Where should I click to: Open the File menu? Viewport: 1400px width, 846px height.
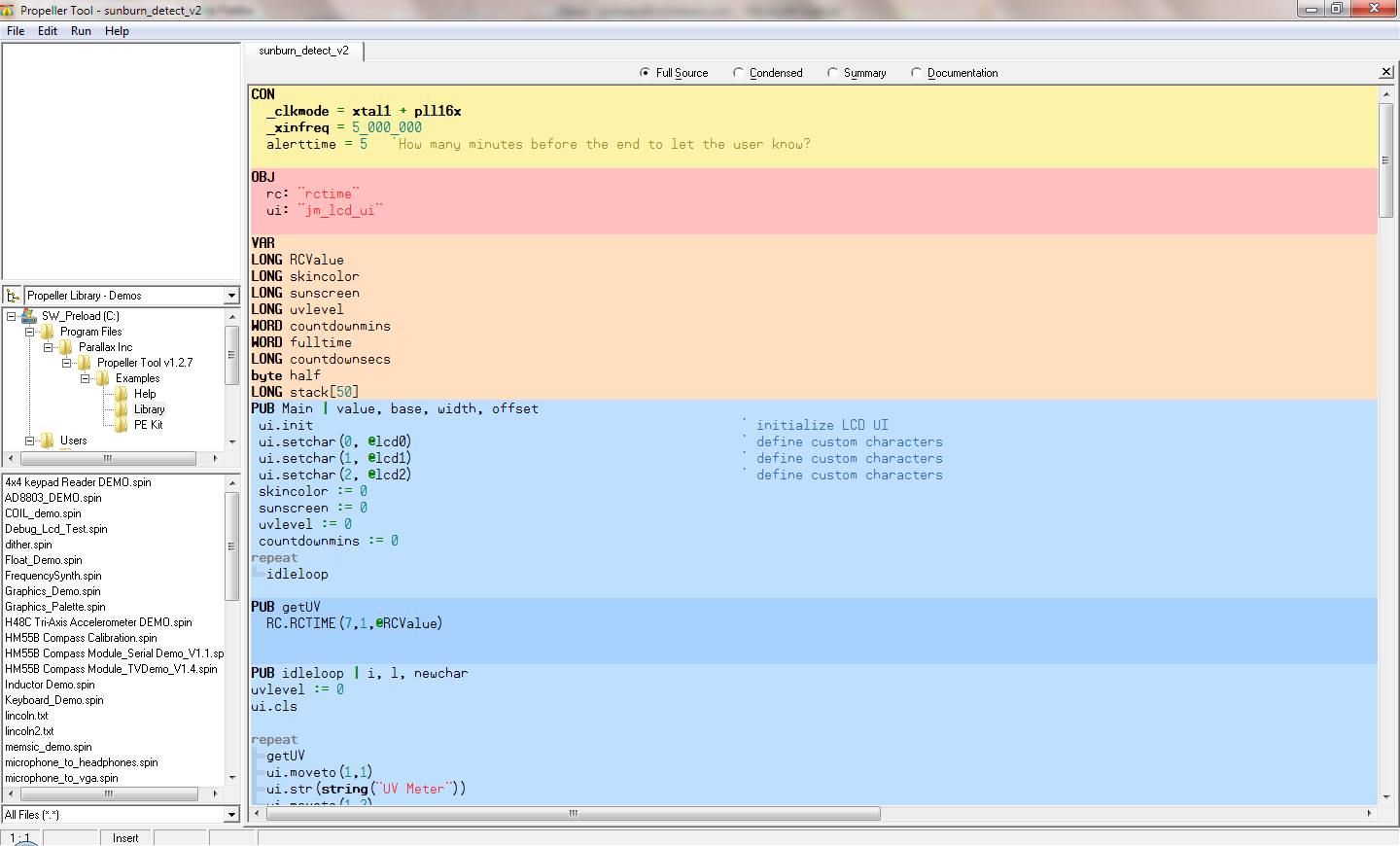(16, 31)
